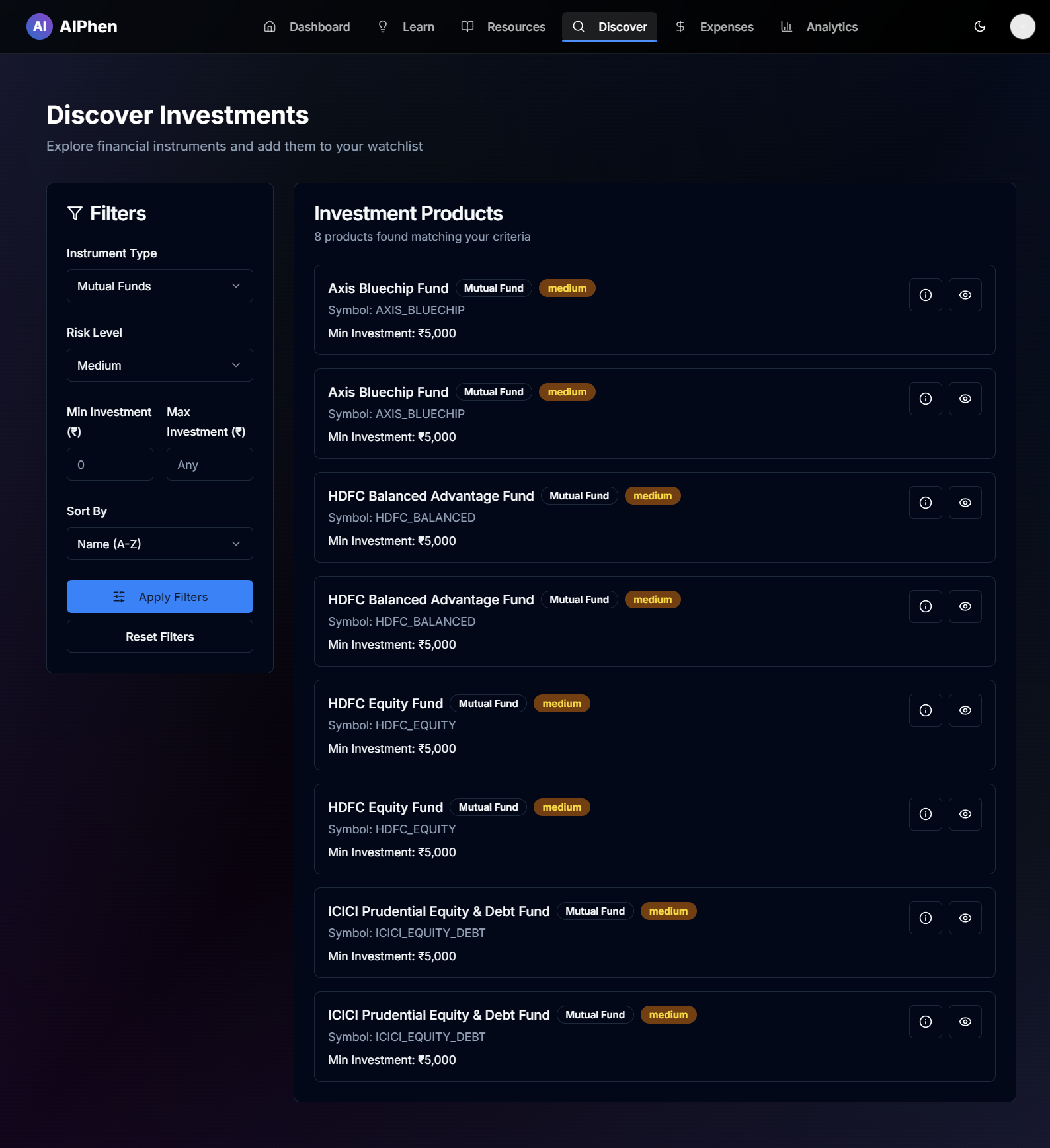The height and width of the screenshot is (1148, 1050).
Task: Toggle dark mode with the moon icon
Action: [x=980, y=26]
